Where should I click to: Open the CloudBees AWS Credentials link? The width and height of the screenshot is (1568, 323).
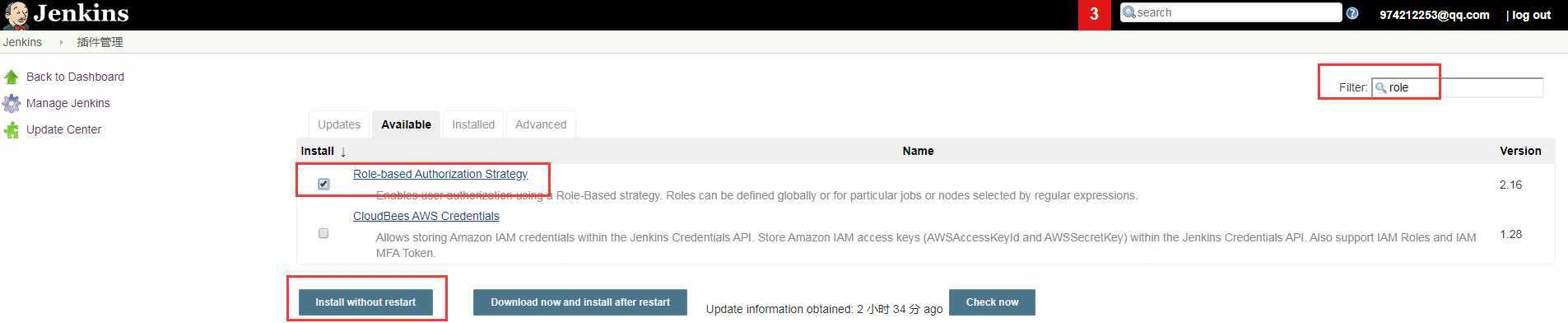click(426, 216)
